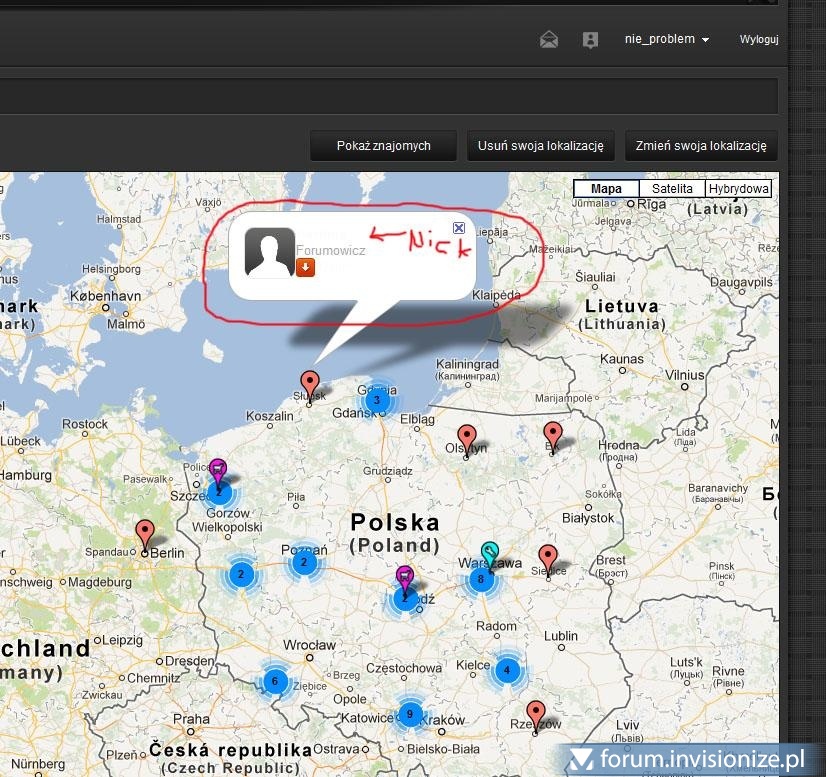This screenshot has height=777, width=826.
Task: Open the notifications icon beside the envelope
Action: [x=590, y=40]
